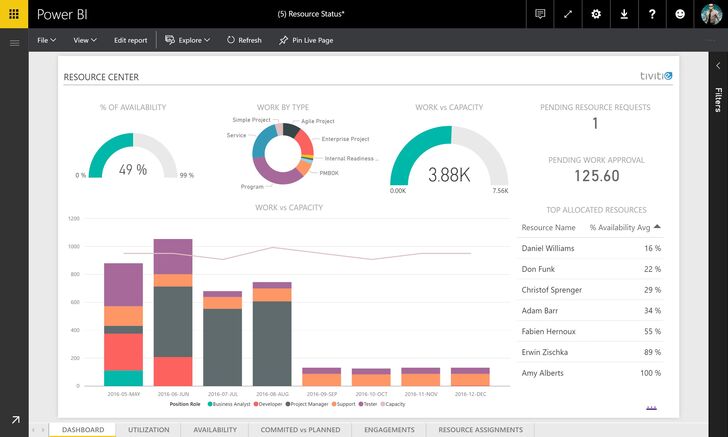Click Pin Live Page
This screenshot has width=728, height=437.
click(307, 41)
